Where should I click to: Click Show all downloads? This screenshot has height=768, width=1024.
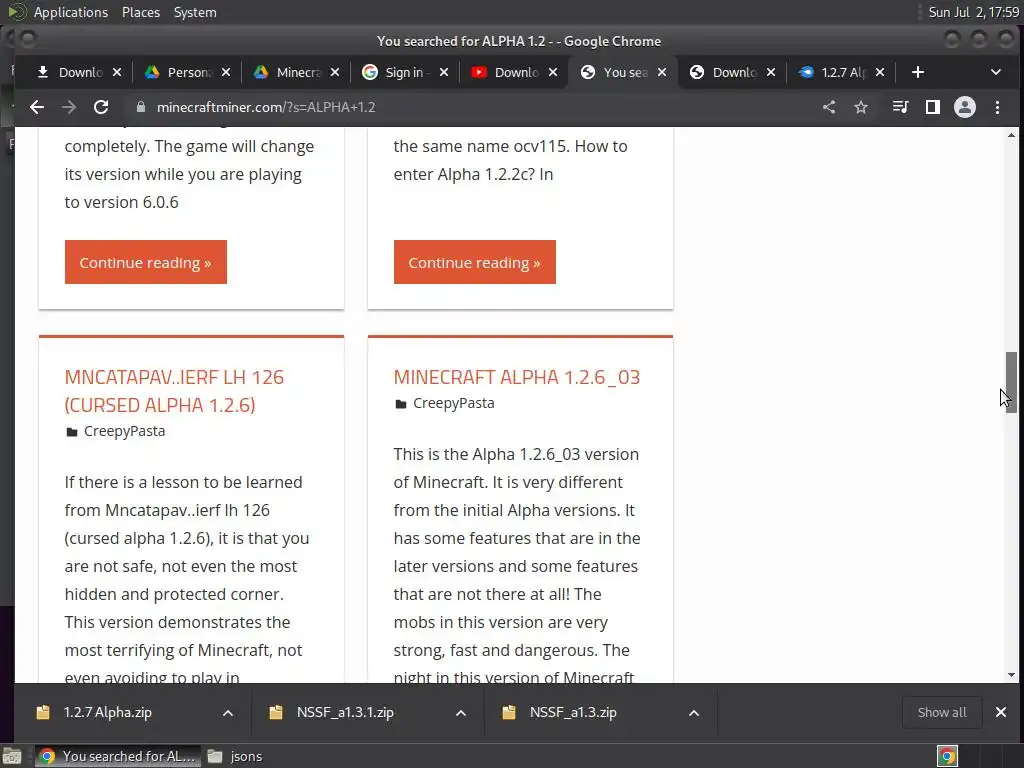click(942, 712)
